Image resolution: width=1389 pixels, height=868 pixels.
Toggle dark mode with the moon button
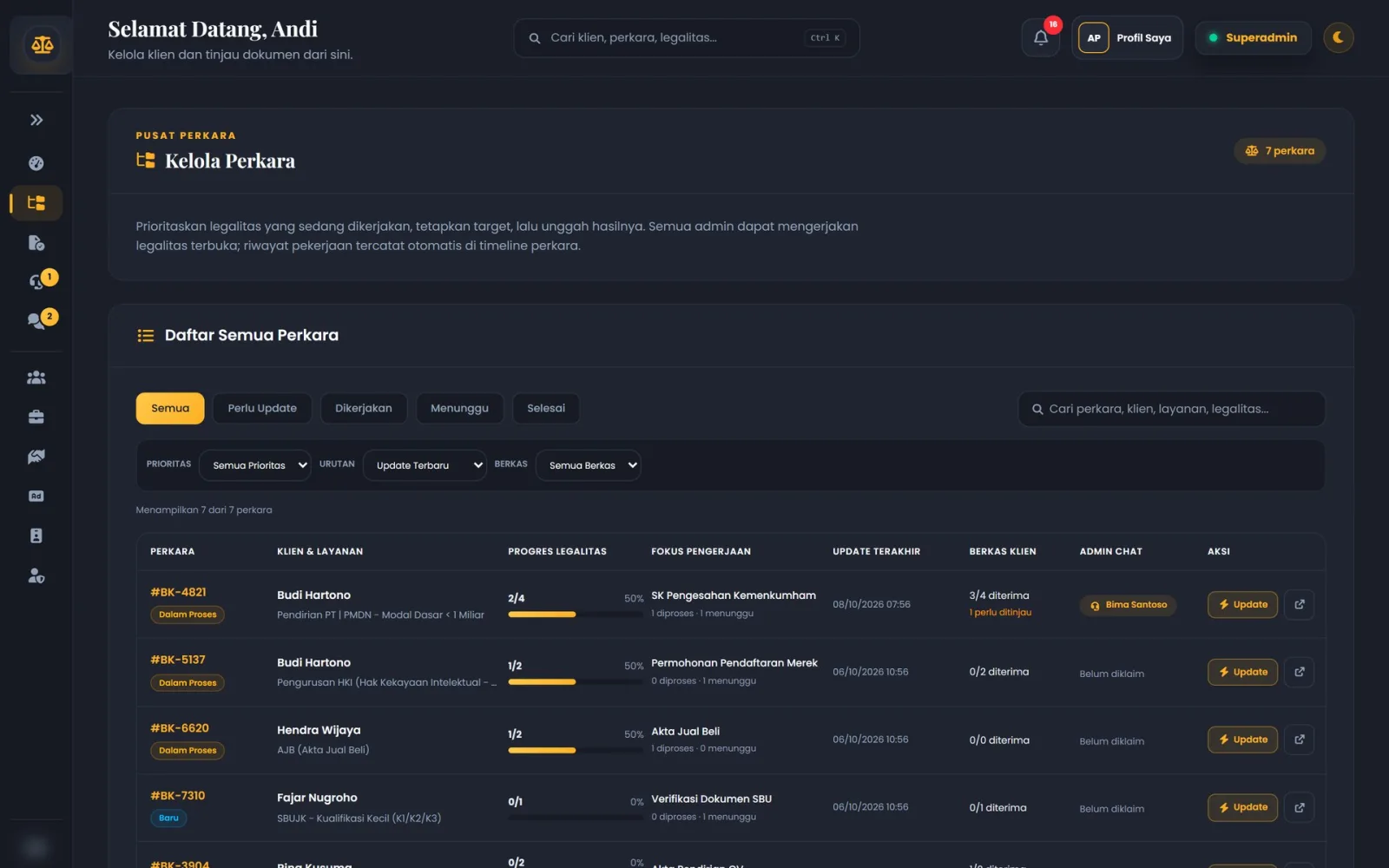click(x=1339, y=37)
